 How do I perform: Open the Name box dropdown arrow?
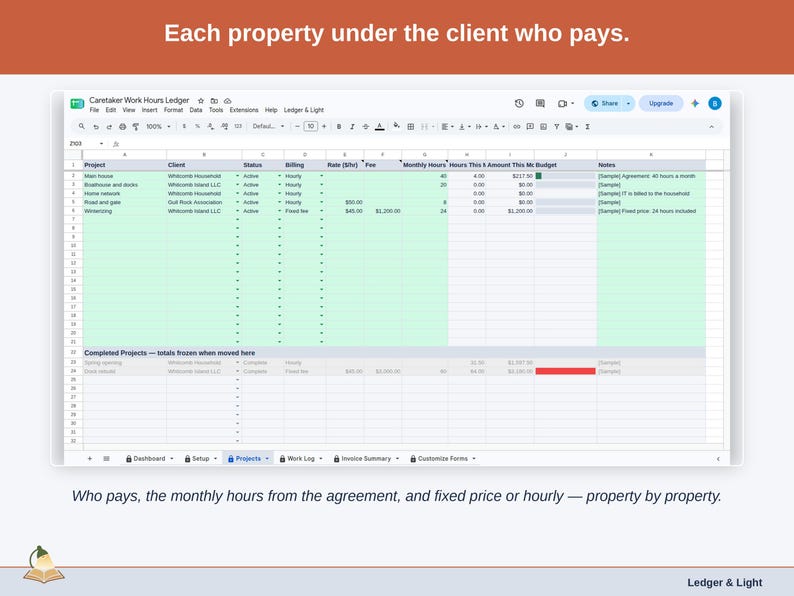pos(101,144)
